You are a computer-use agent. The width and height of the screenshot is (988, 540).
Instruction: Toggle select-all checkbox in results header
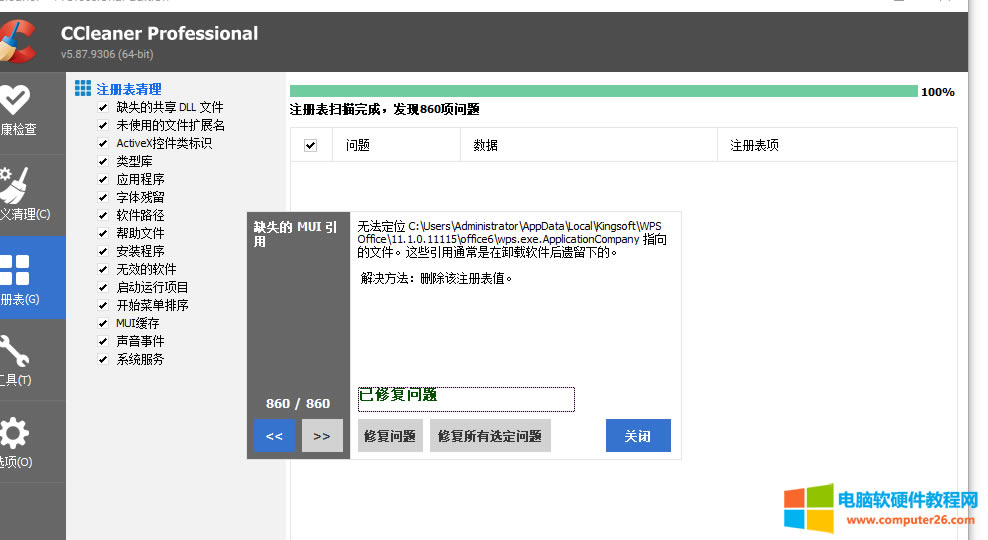(x=310, y=145)
